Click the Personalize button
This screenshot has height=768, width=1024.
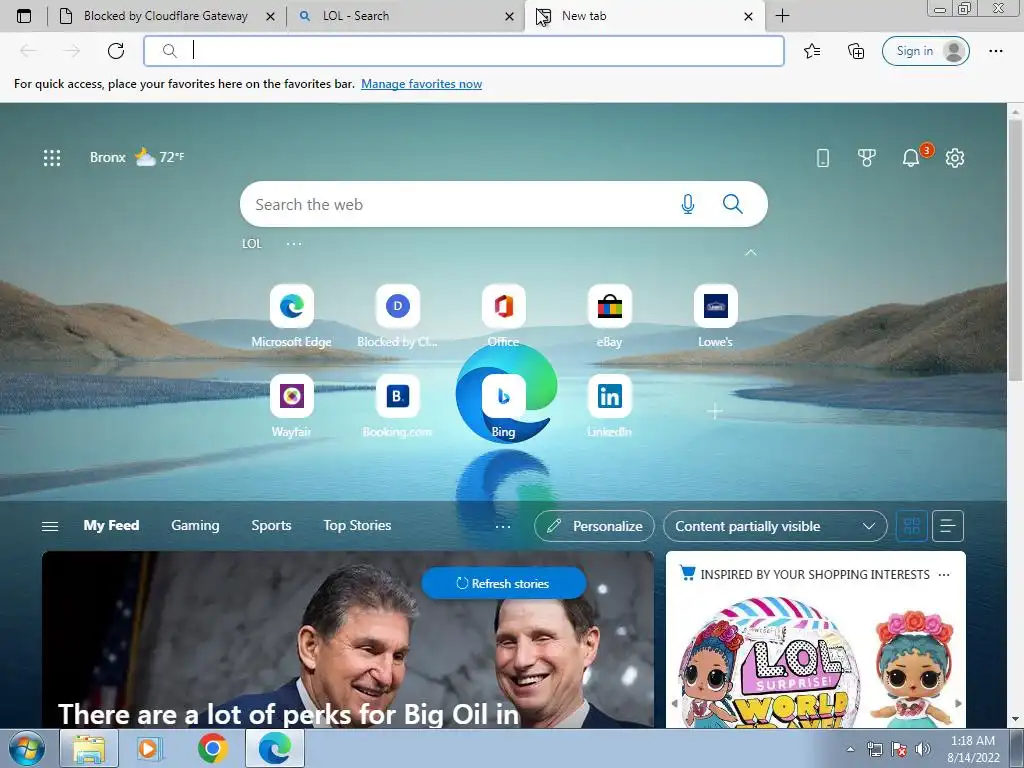(x=594, y=526)
